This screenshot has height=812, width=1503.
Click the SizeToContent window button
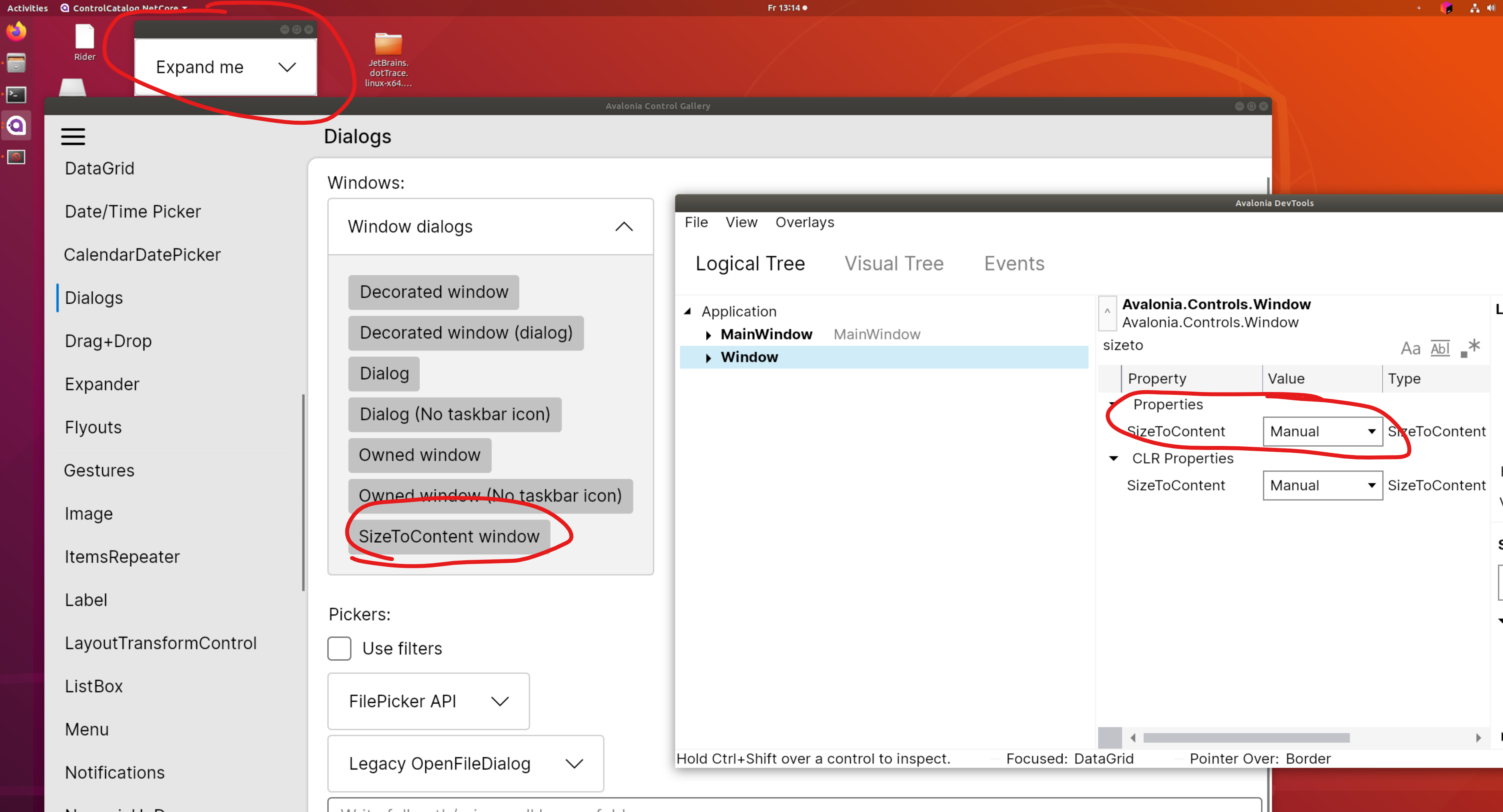449,536
